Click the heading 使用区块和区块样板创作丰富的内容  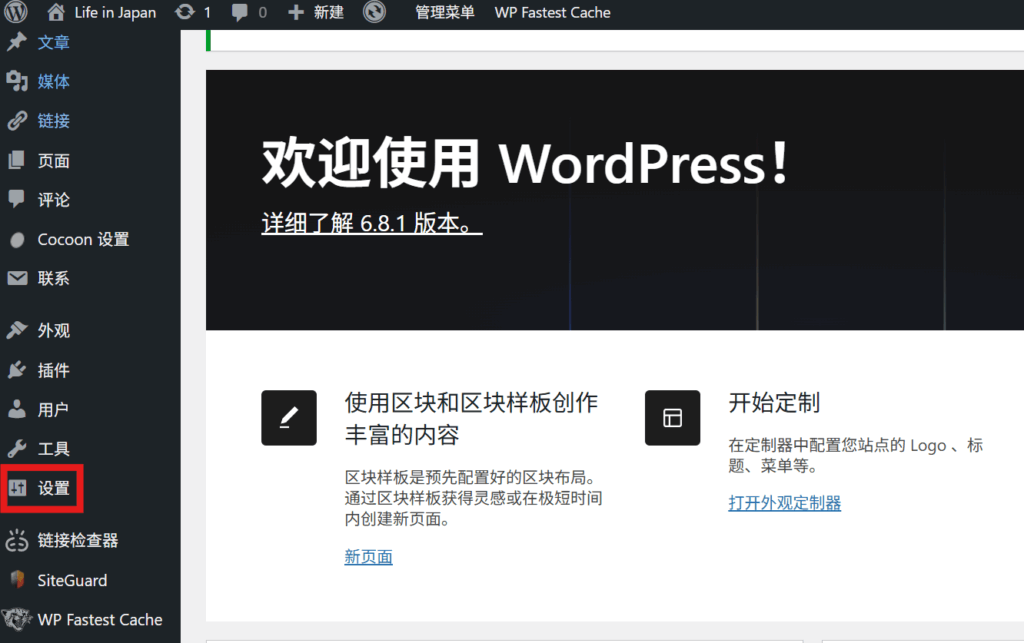point(471,418)
